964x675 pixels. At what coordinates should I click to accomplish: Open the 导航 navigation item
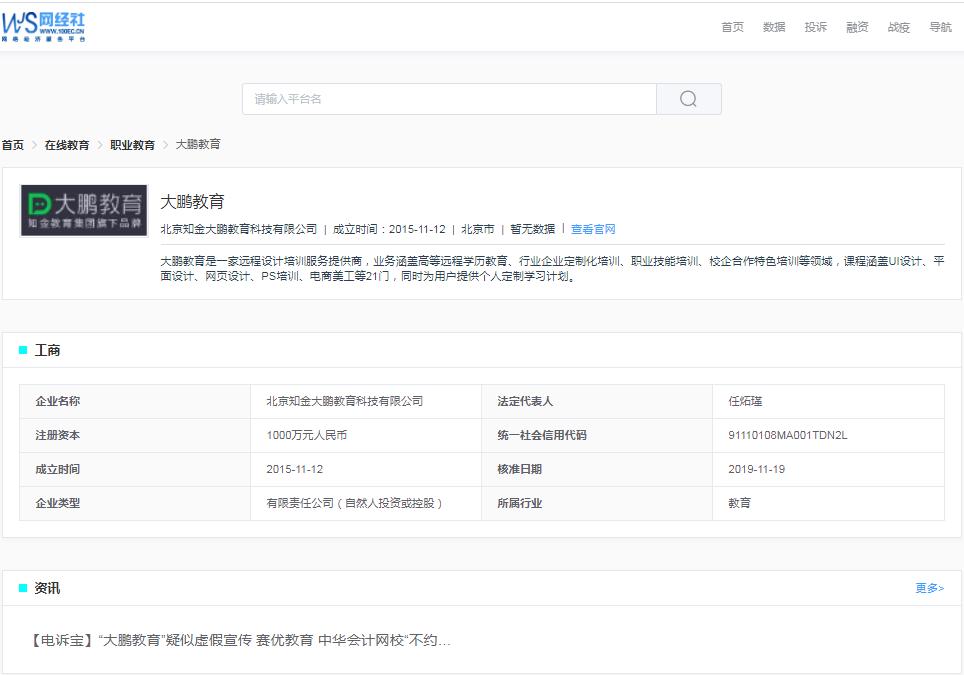939,27
